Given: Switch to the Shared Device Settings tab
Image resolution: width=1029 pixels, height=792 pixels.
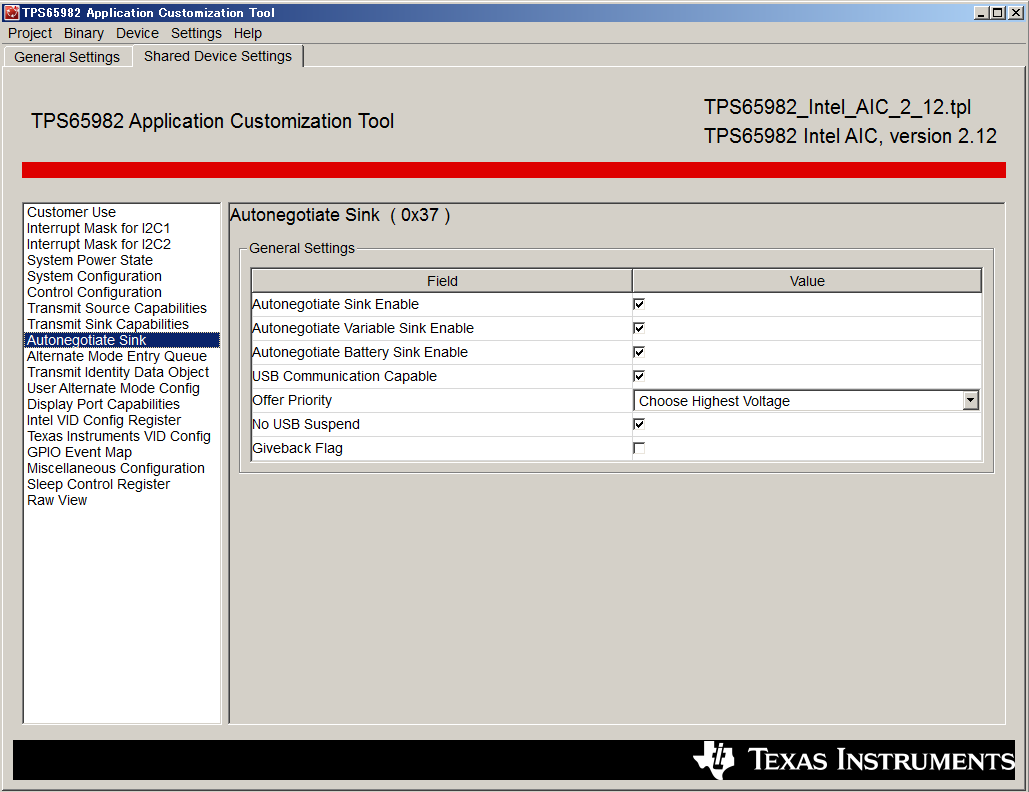Looking at the screenshot, I should (x=218, y=56).
